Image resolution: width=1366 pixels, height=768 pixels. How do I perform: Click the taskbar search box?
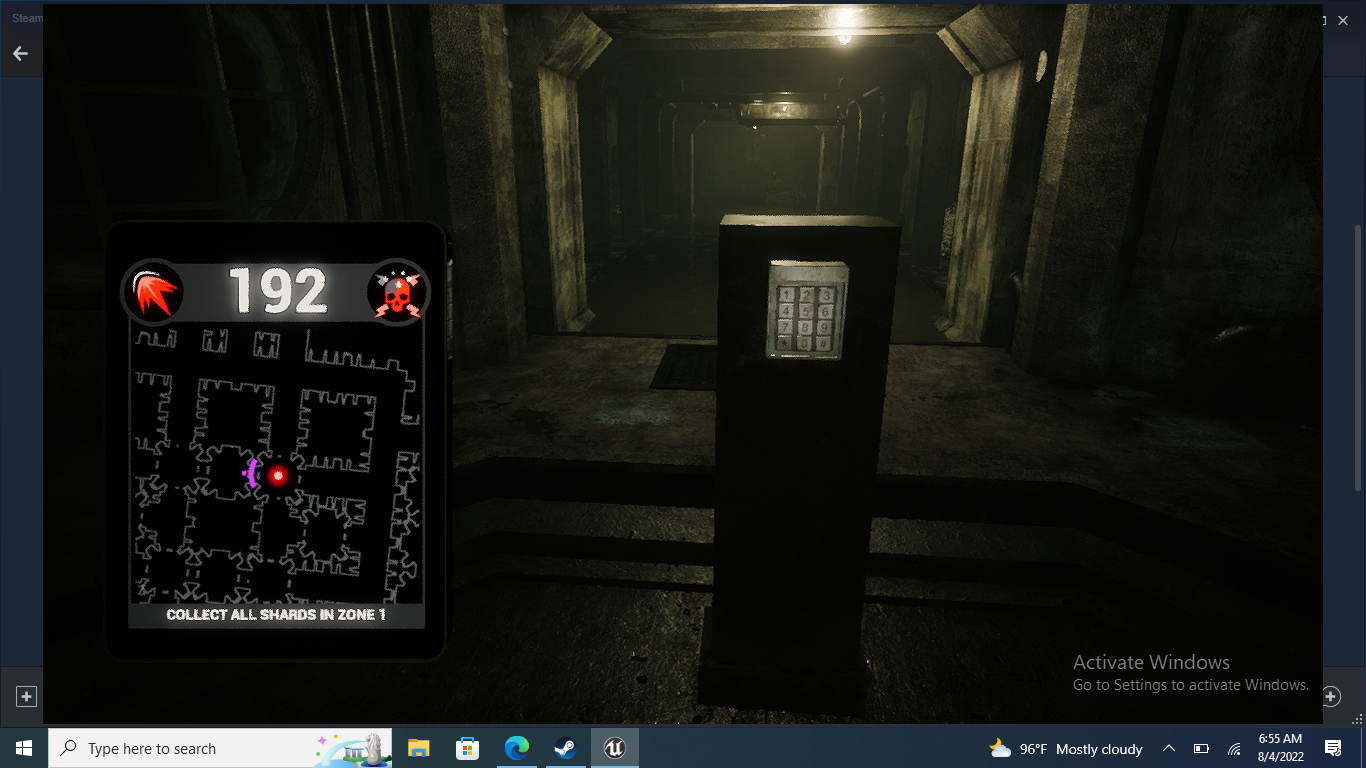tap(220, 748)
